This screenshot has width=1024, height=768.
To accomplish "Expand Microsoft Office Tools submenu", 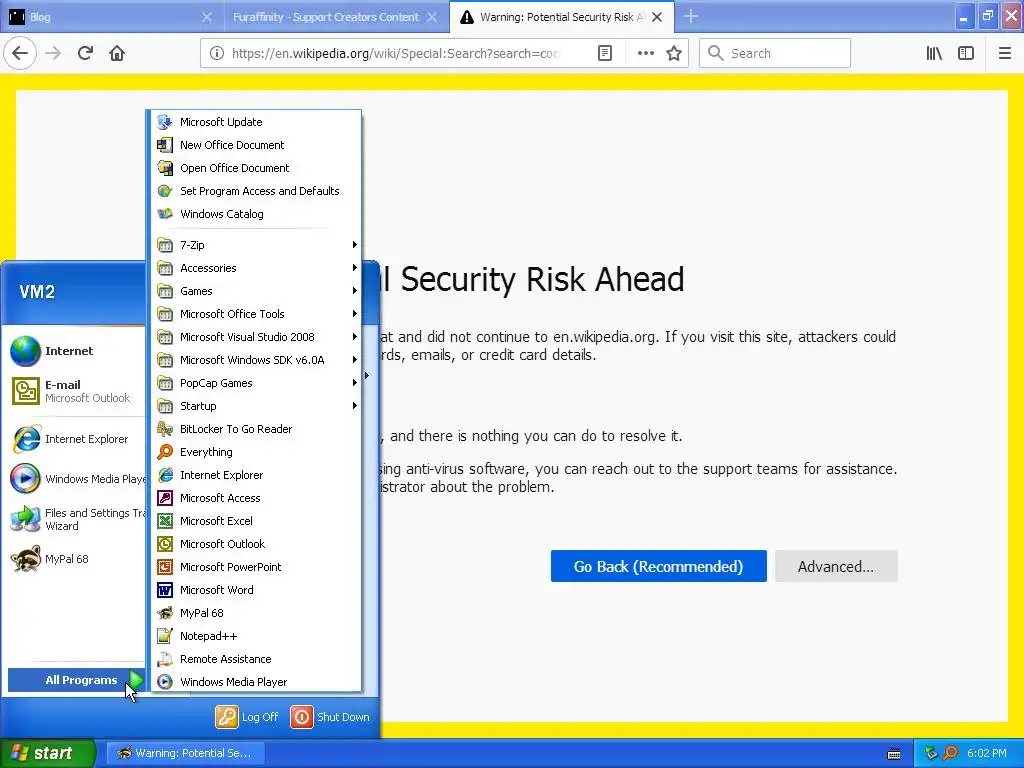I will 256,314.
